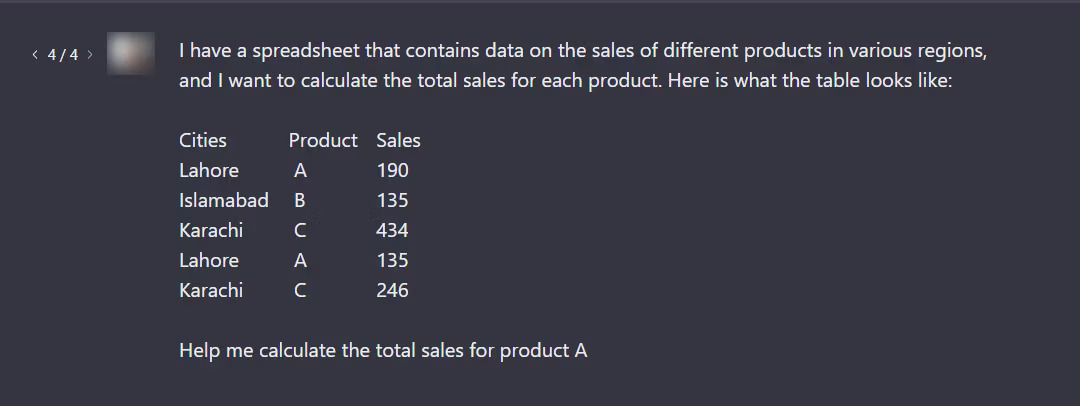Click product B in the Islamabad row
Image resolution: width=1080 pixels, height=406 pixels.
[x=300, y=201]
